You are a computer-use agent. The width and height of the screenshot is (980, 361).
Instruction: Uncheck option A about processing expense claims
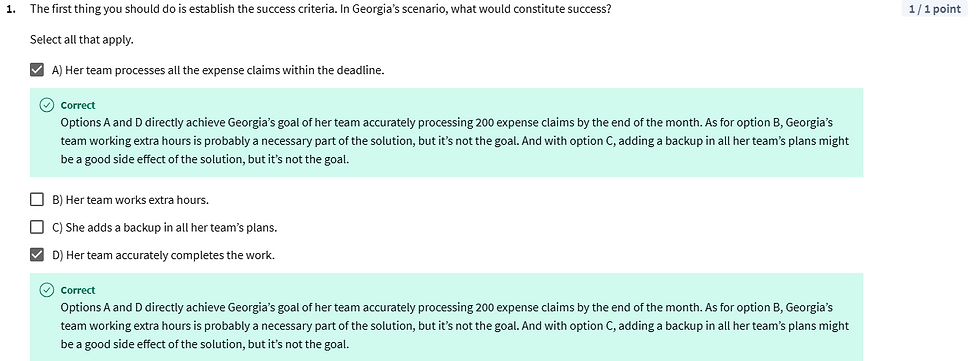[x=37, y=69]
